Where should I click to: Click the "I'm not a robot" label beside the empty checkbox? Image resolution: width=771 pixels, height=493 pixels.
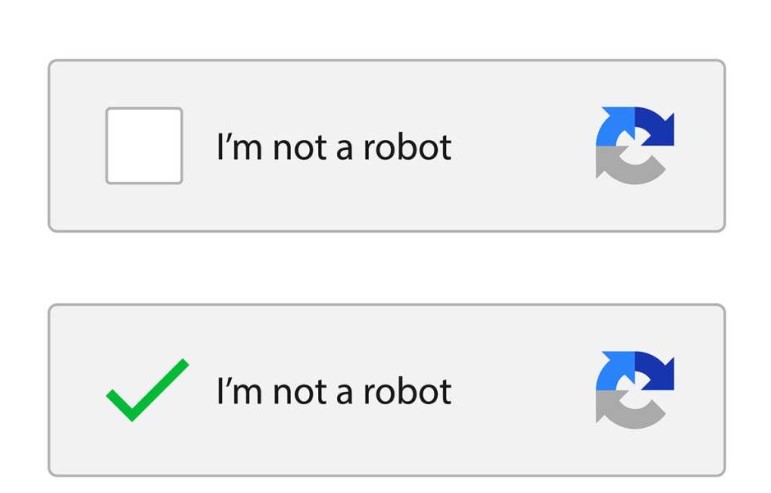[x=334, y=147]
